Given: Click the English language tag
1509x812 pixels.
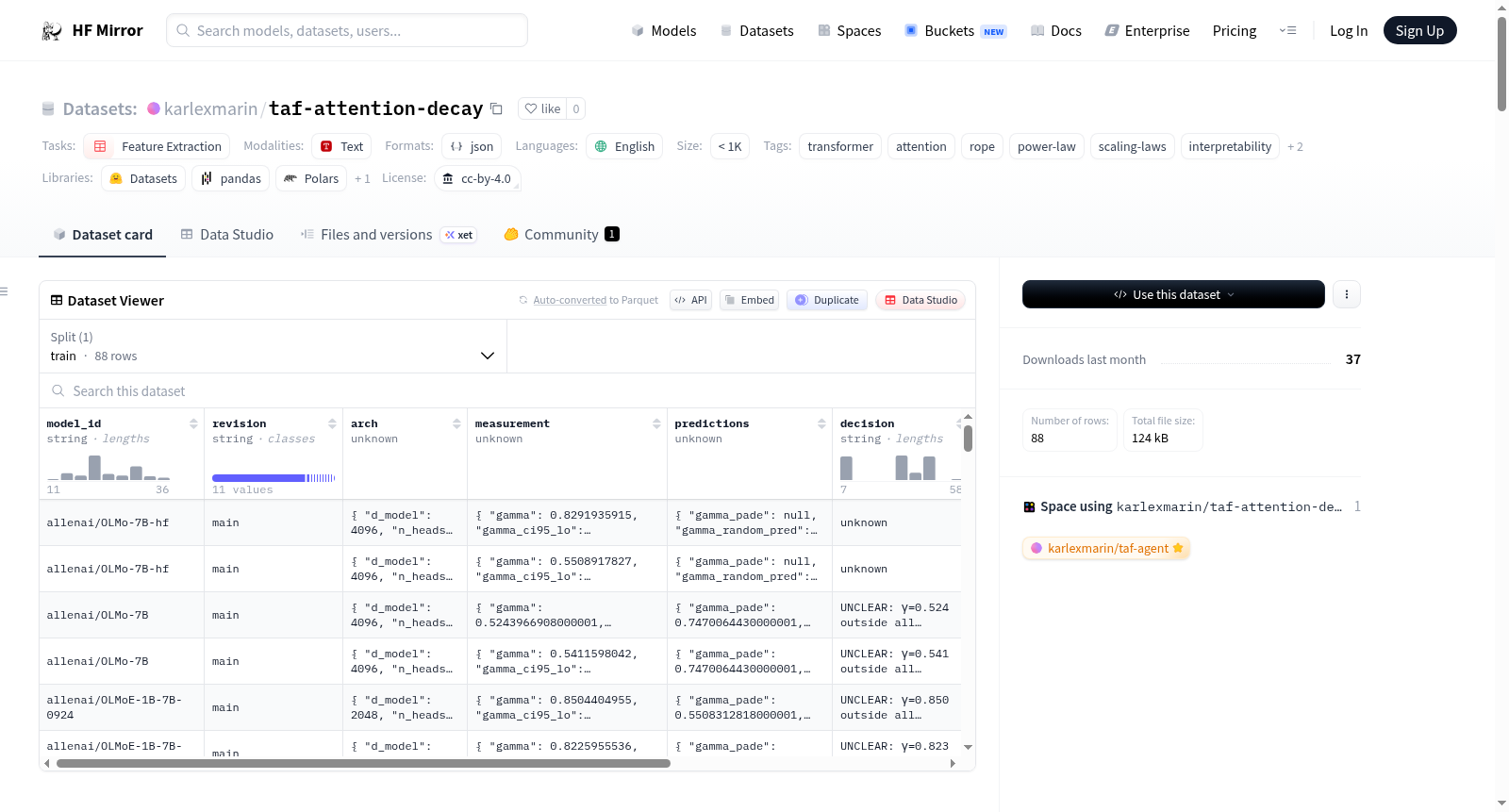Looking at the screenshot, I should (x=624, y=146).
